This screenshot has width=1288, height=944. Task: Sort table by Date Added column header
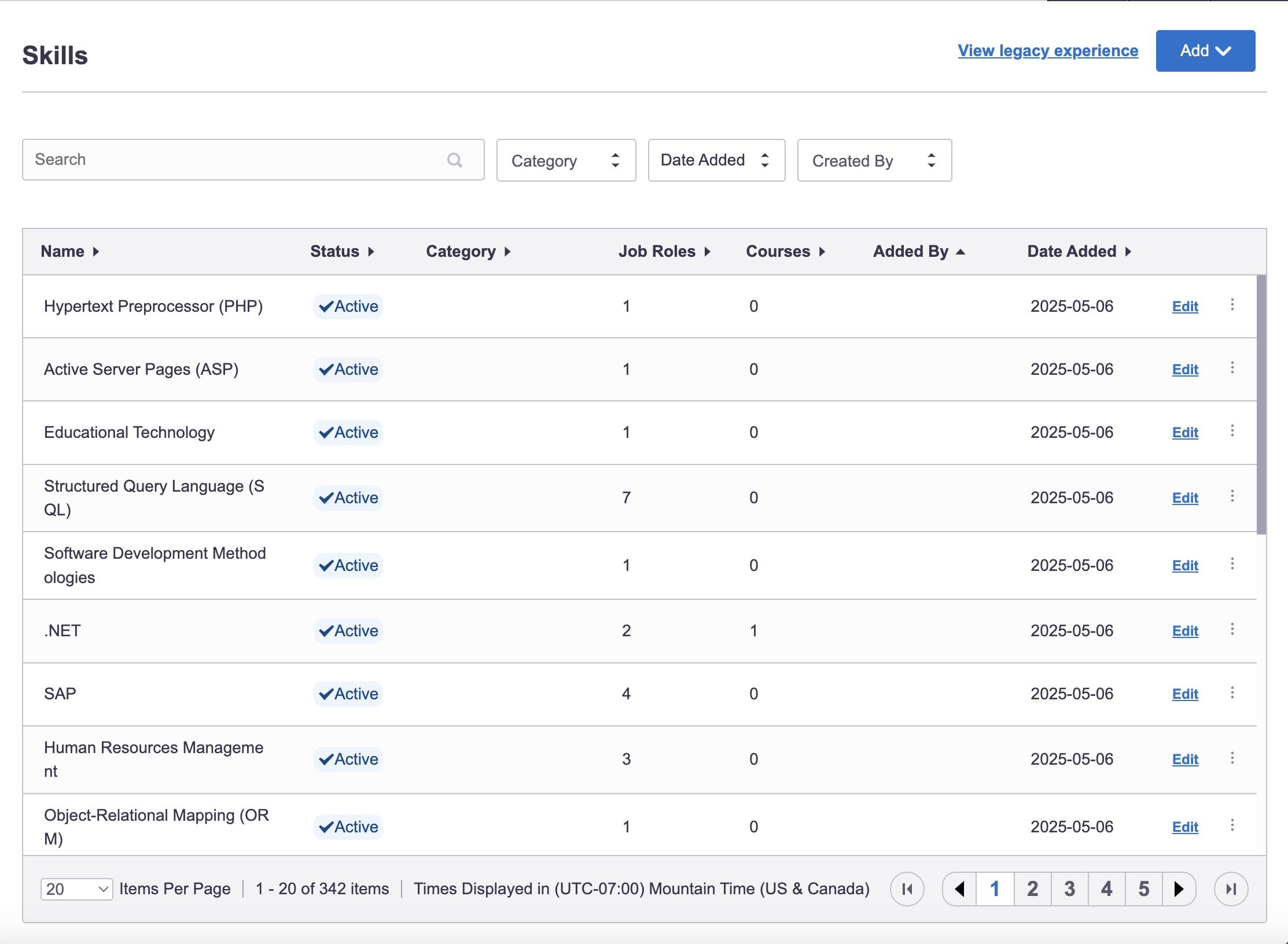point(1079,252)
